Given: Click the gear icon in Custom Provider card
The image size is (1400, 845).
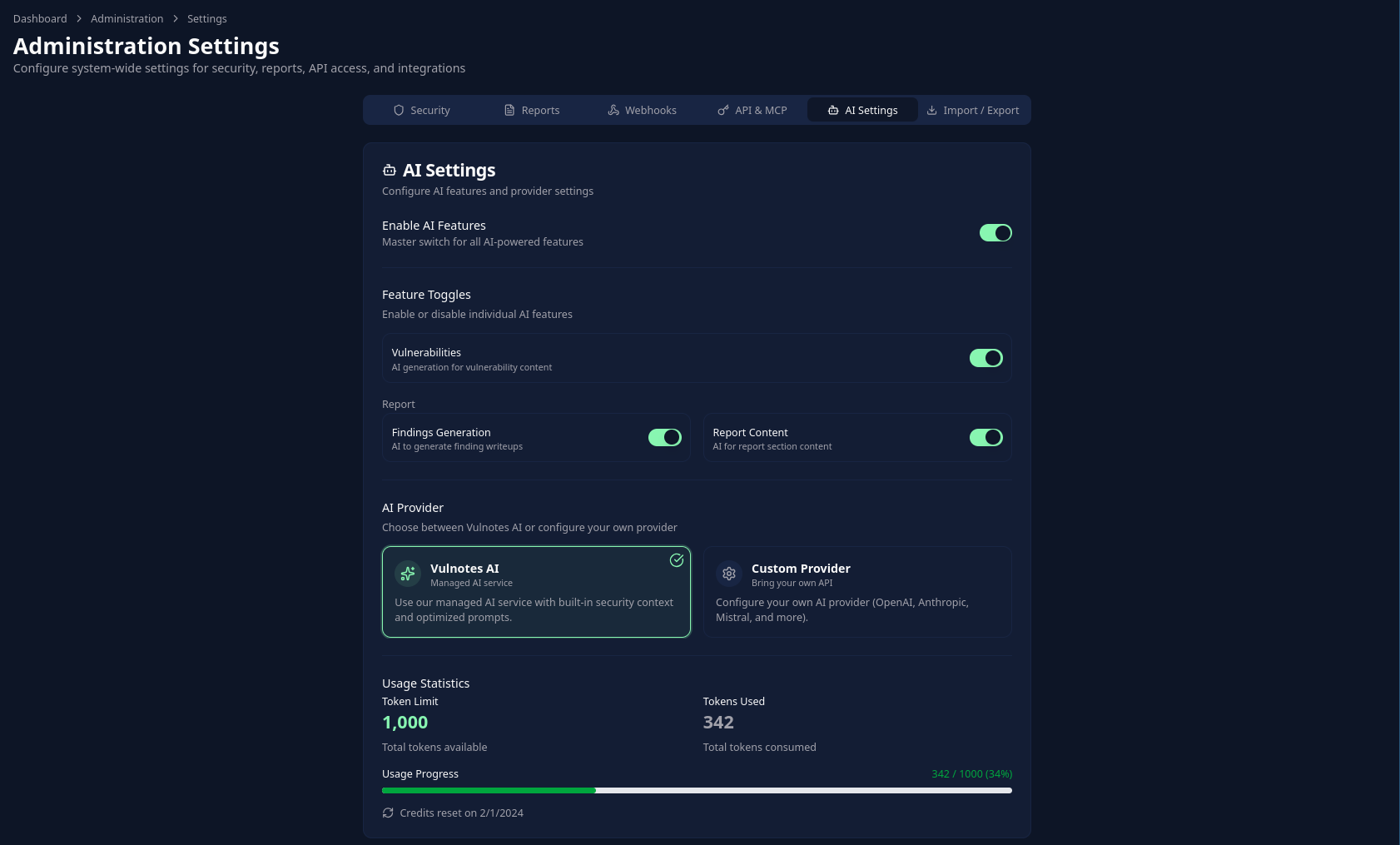Looking at the screenshot, I should point(729,574).
